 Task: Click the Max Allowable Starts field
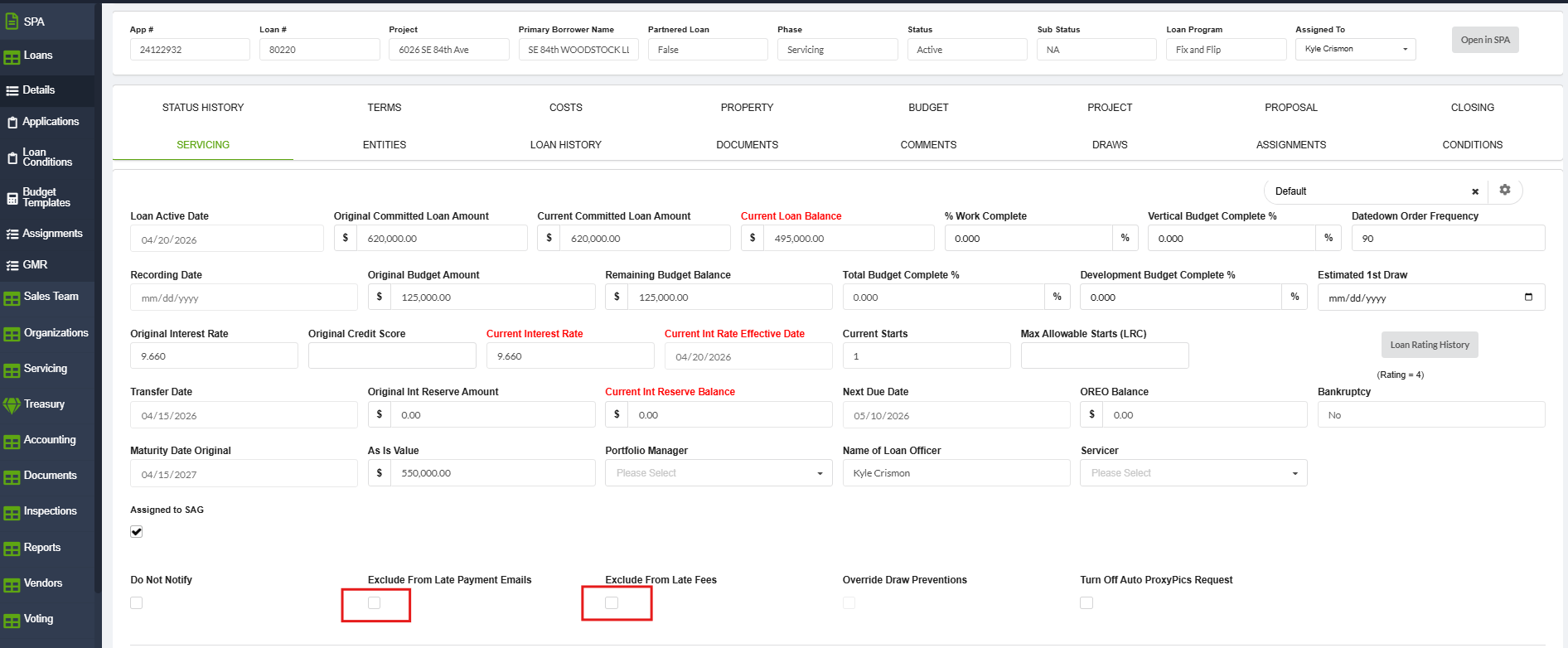pos(1105,355)
